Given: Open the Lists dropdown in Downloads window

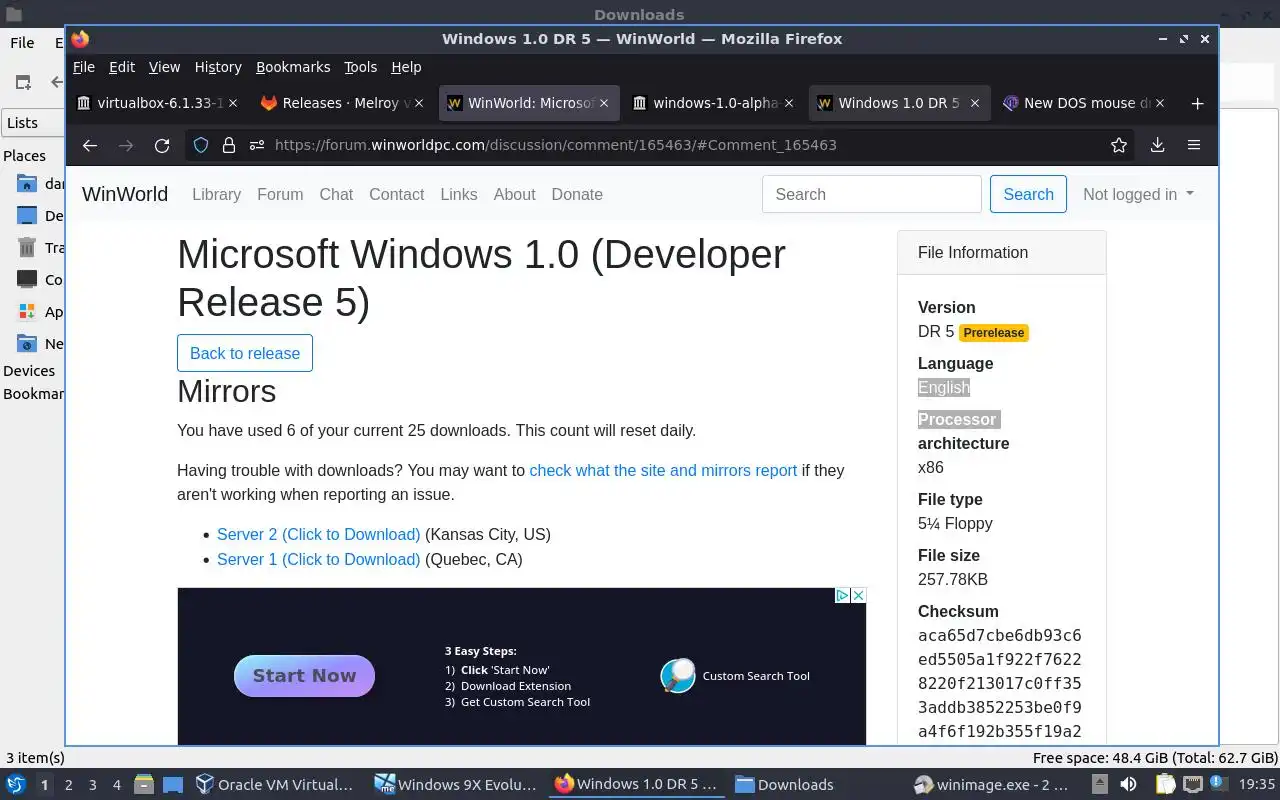Looking at the screenshot, I should point(33,123).
